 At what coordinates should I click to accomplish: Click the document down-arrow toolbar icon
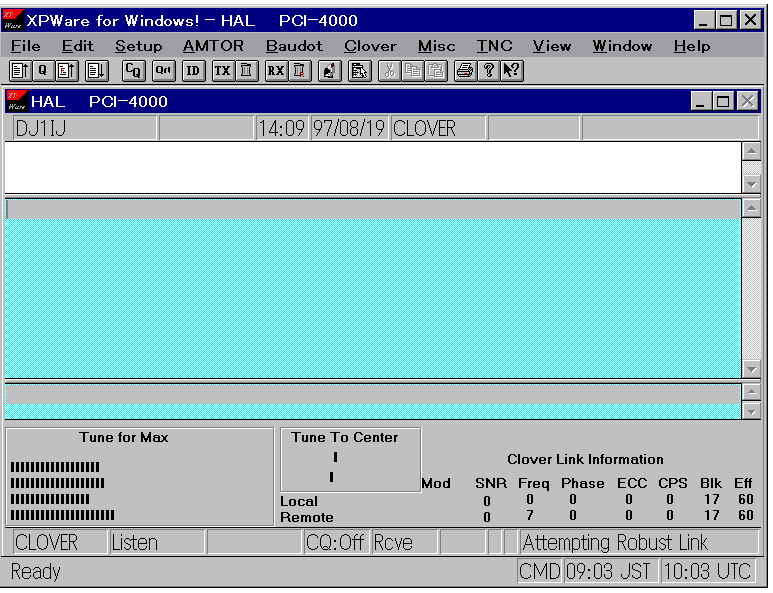click(x=97, y=71)
